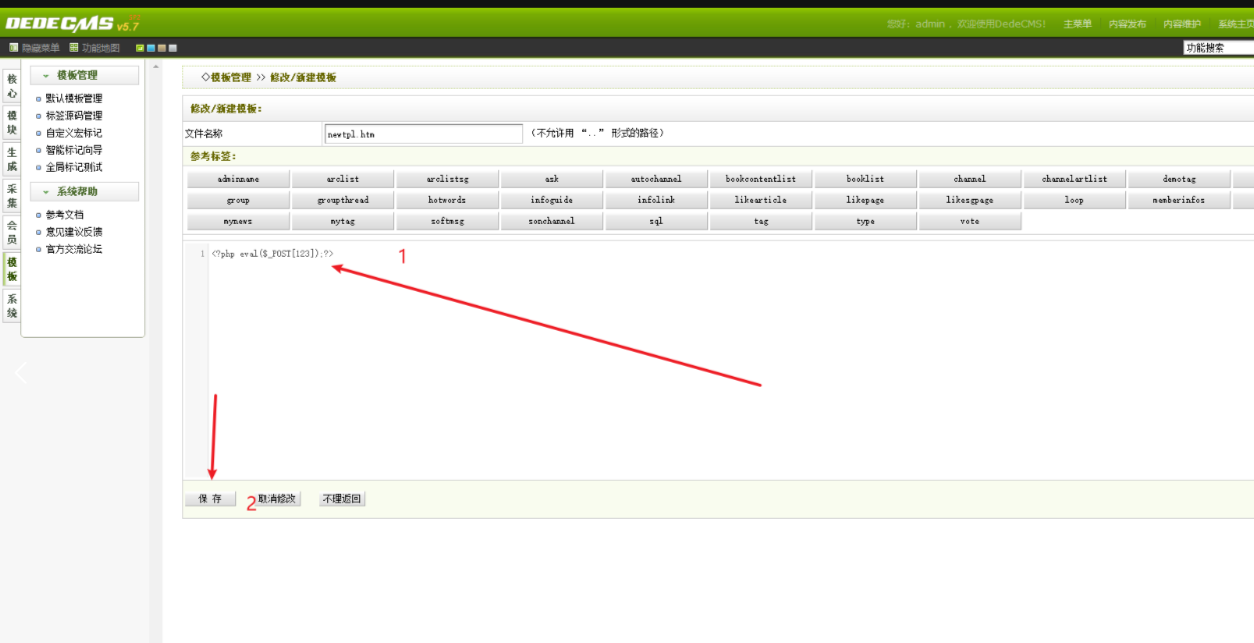Pick the brown skin color swatch
Screen dimensions: 1254x643
click(162, 48)
